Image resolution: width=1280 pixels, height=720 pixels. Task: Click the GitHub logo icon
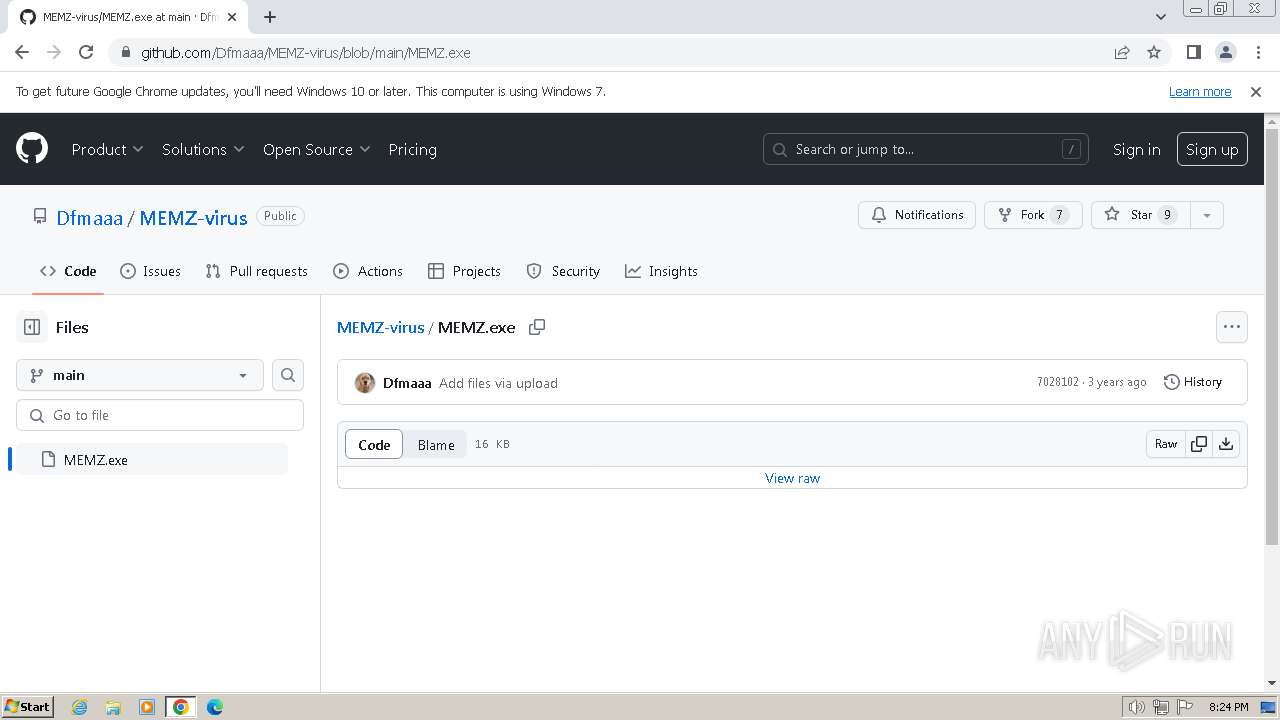[32, 149]
